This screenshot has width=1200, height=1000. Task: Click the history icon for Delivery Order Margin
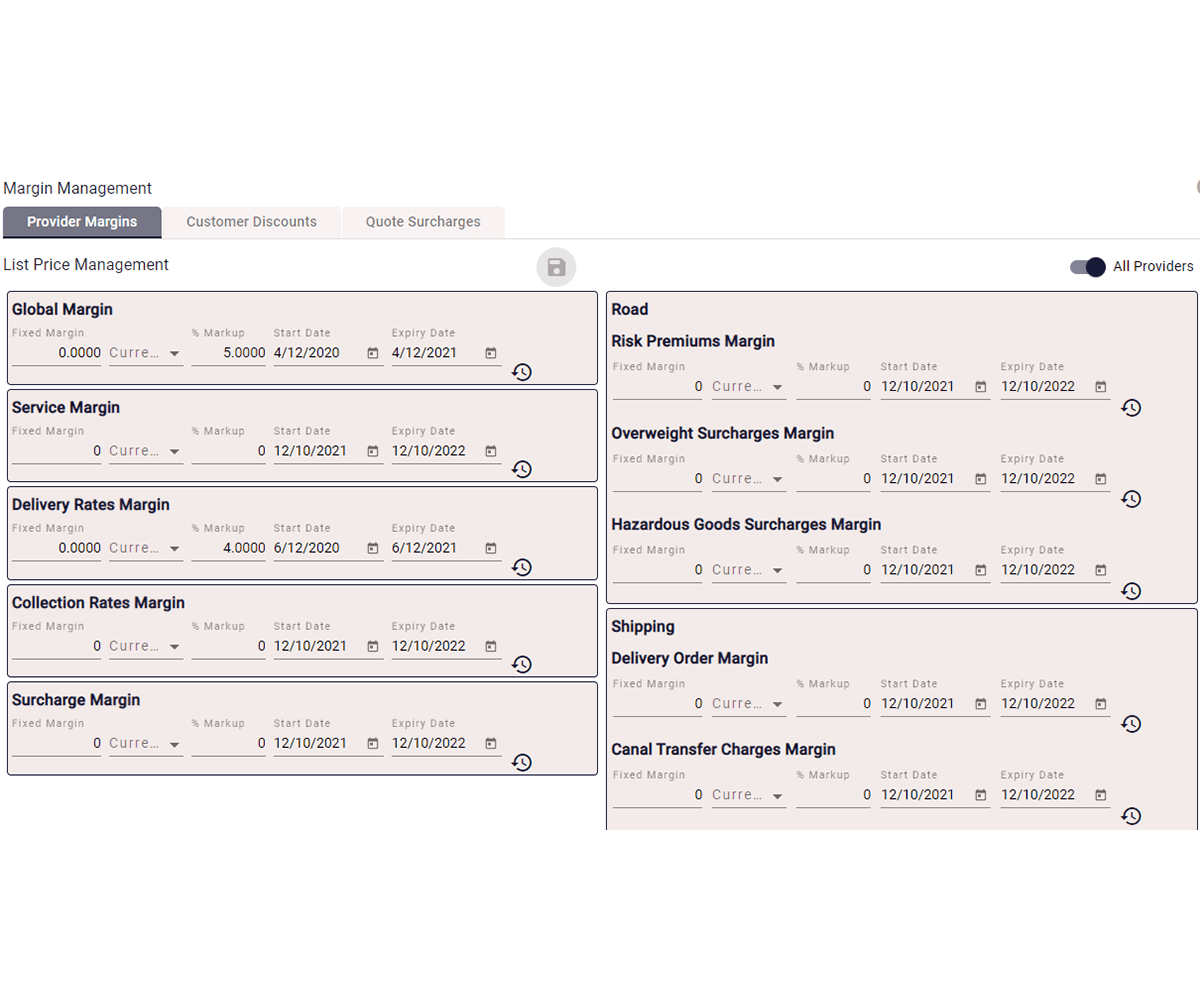point(1131,723)
